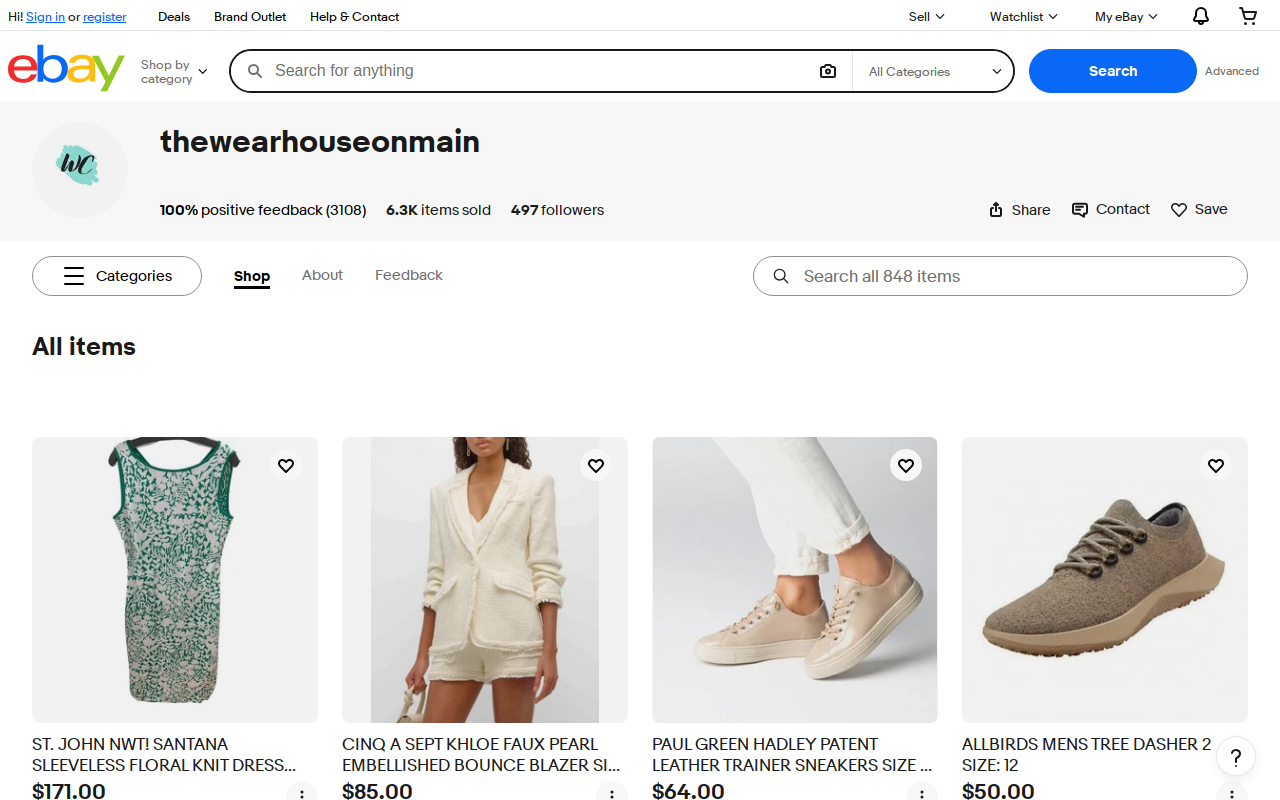Open the green floral dress thumbnail

[175, 580]
